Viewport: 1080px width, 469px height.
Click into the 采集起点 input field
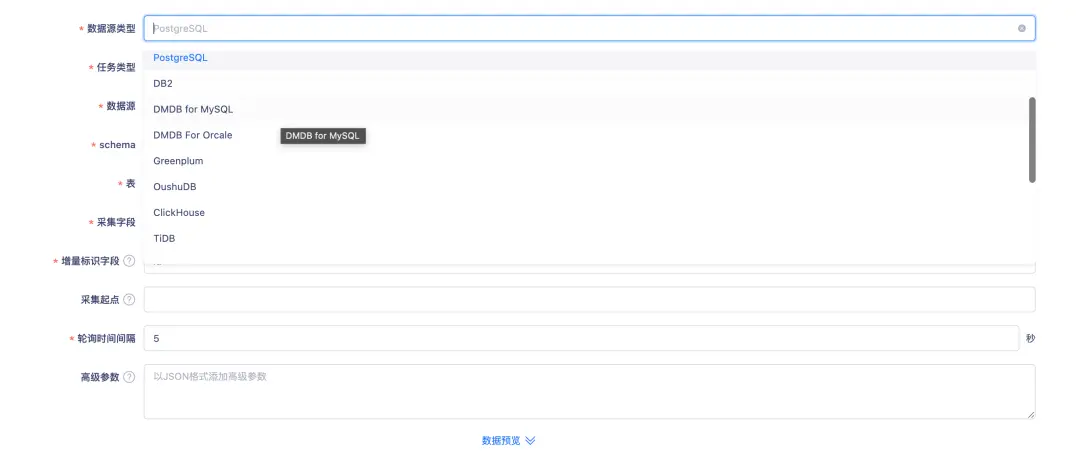590,300
